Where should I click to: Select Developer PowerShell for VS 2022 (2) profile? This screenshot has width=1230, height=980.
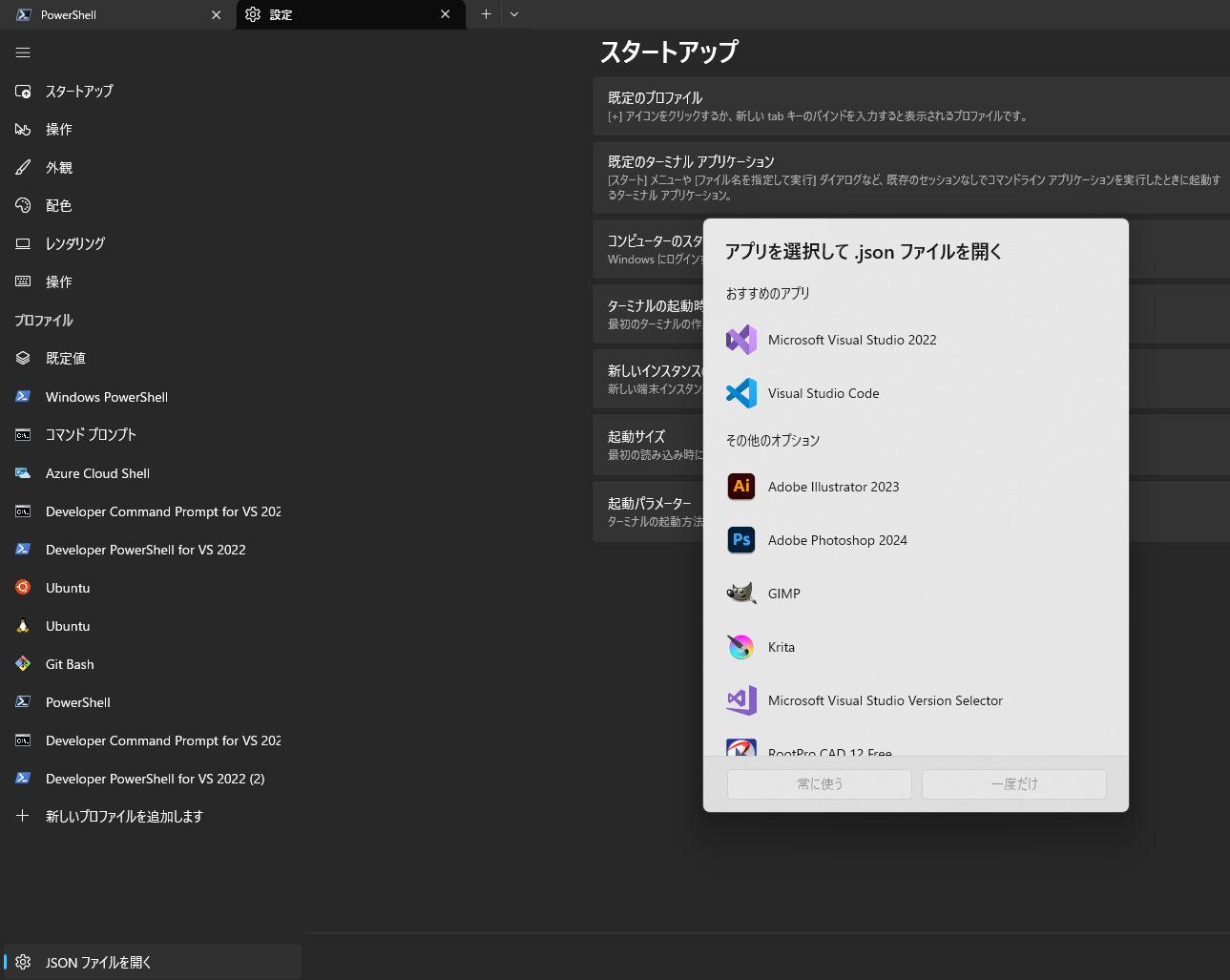click(x=153, y=779)
